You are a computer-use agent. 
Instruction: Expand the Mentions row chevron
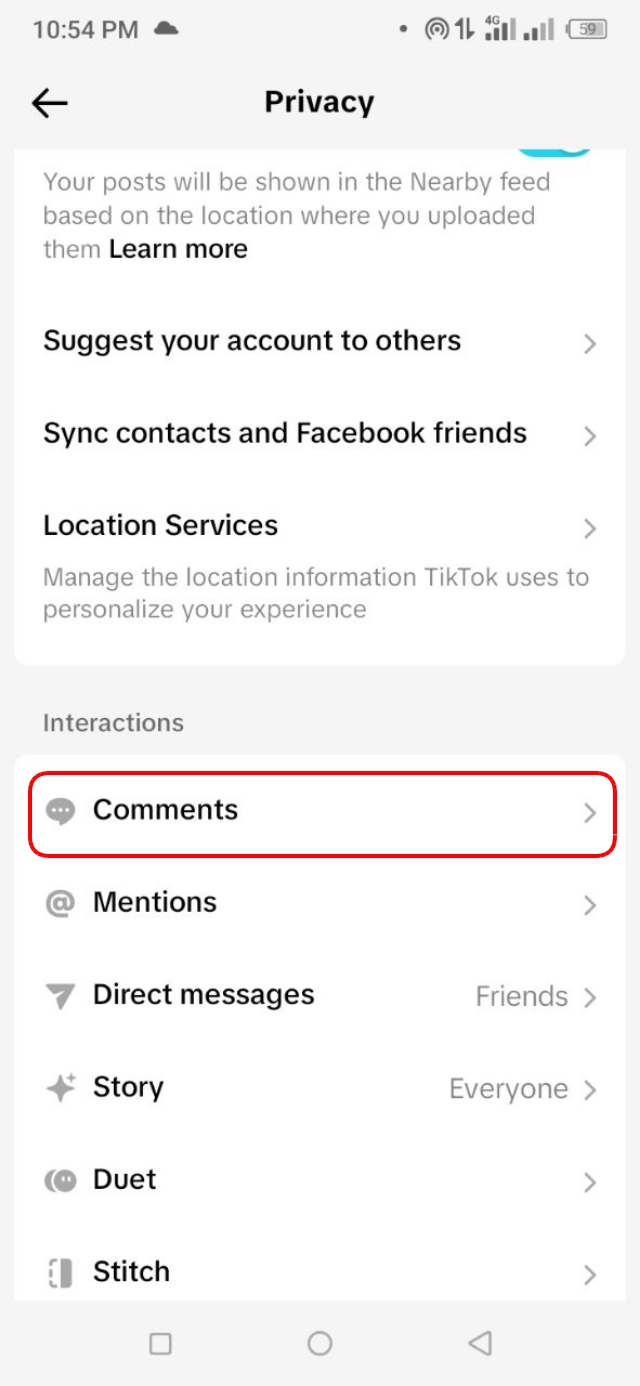pyautogui.click(x=590, y=905)
